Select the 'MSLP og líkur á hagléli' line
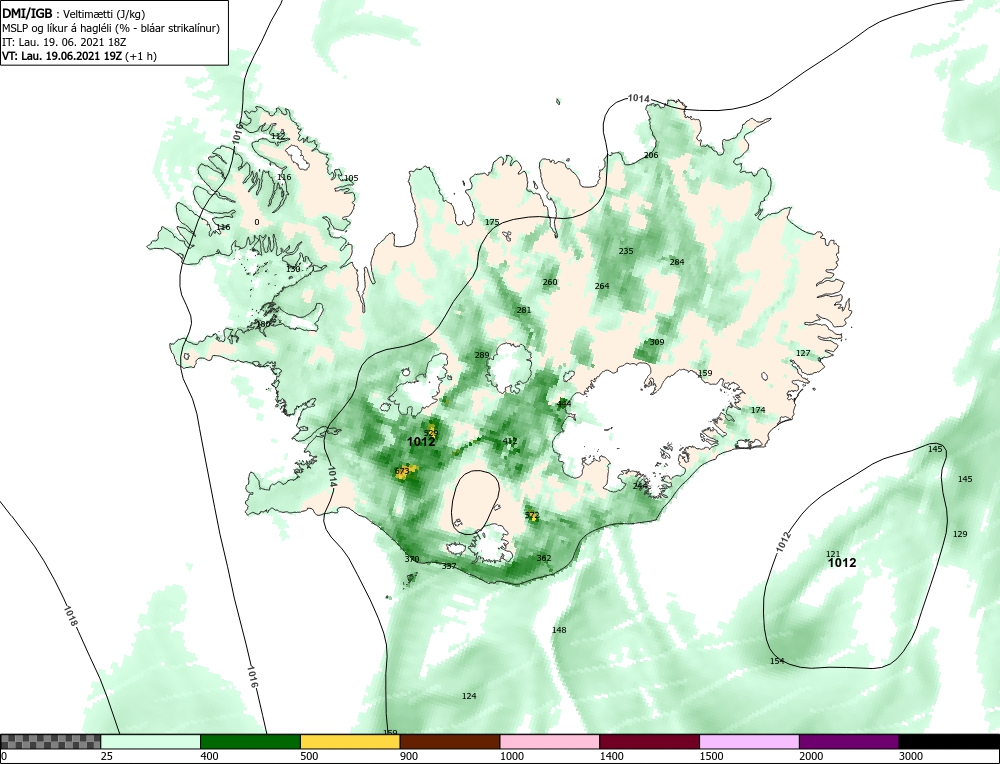Image resolution: width=1000 pixels, height=764 pixels. tap(111, 28)
